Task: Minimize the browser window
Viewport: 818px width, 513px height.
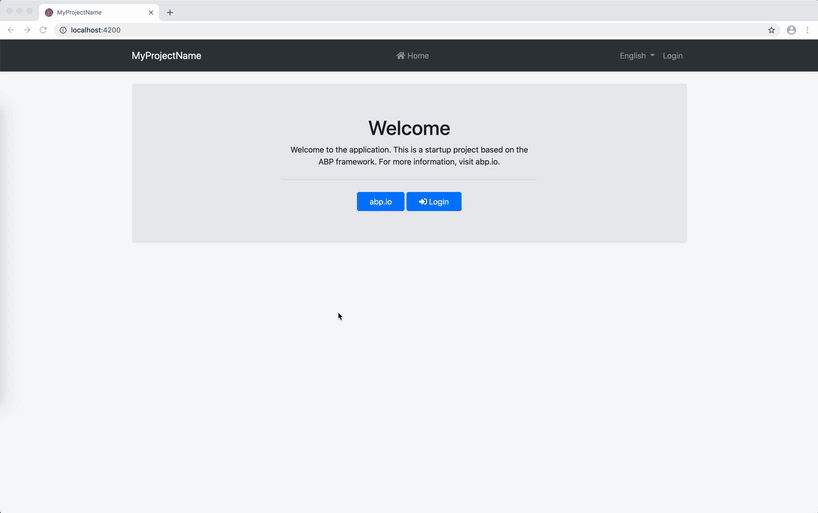Action: [19, 11]
